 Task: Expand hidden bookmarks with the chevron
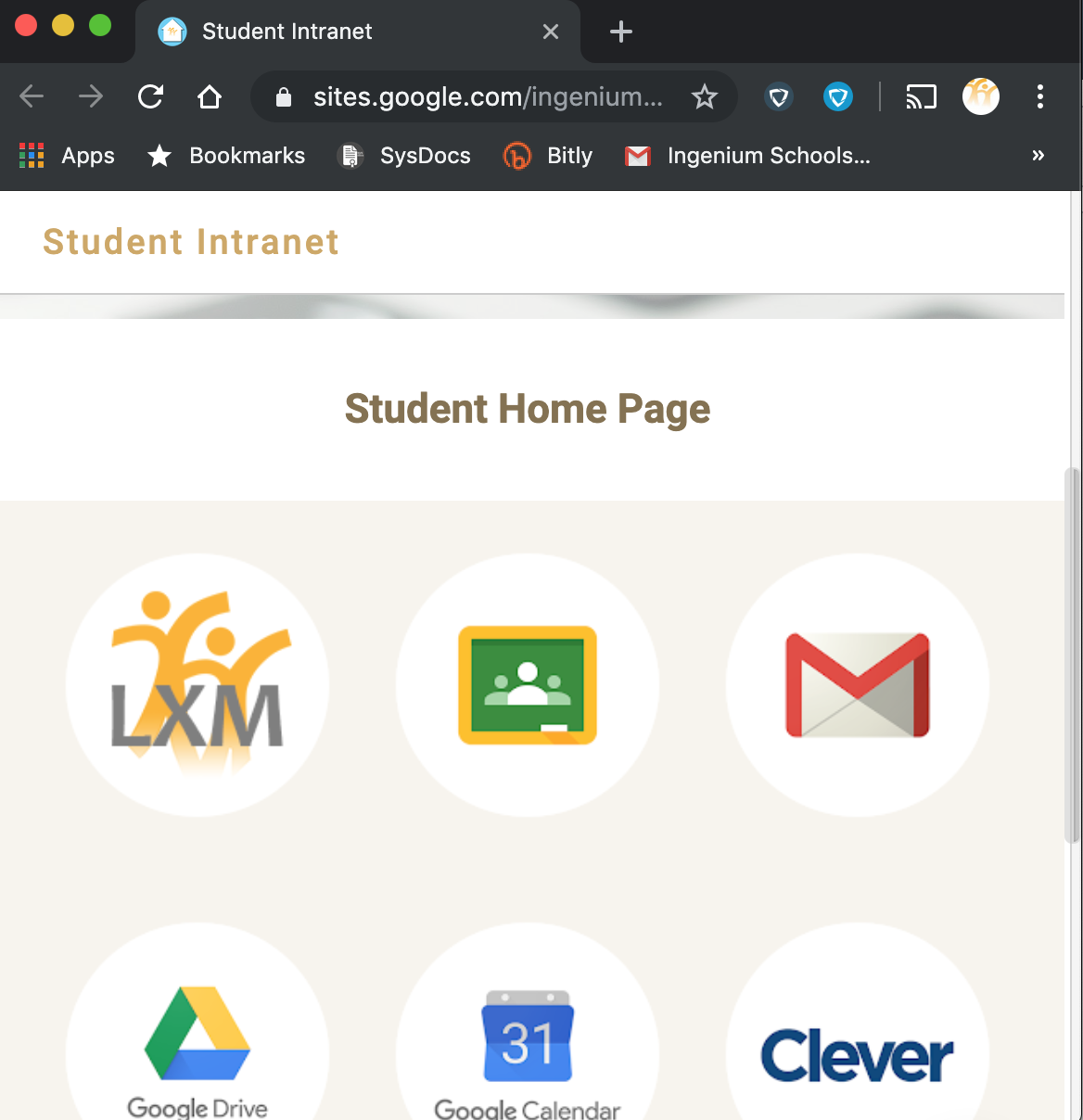[x=1038, y=156]
